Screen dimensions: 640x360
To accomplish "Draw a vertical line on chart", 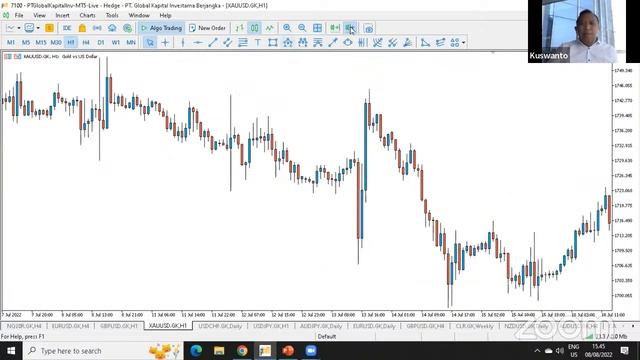I will click(183, 42).
